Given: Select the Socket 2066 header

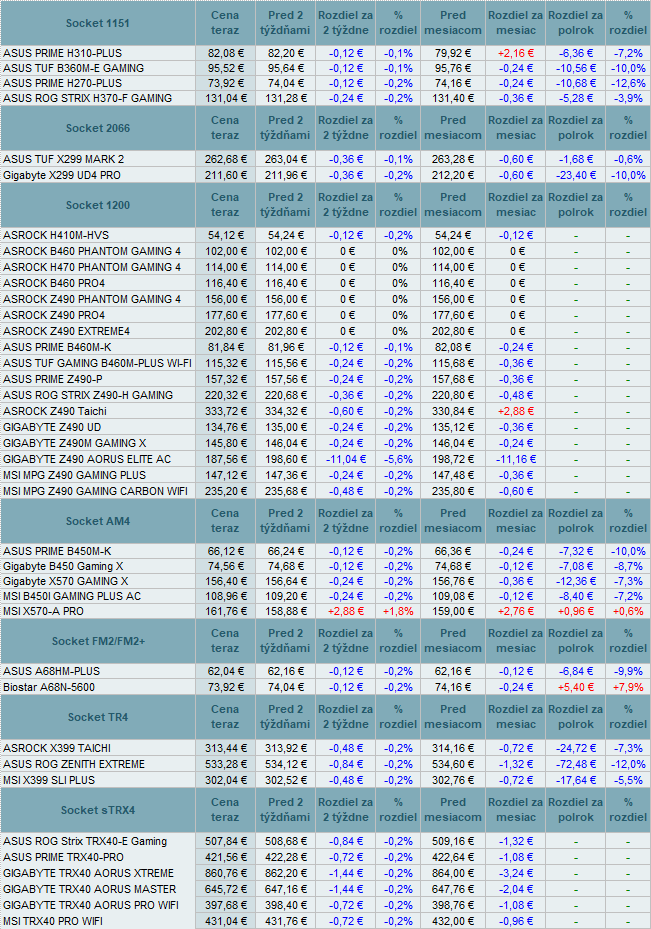Looking at the screenshot, I should click(98, 128).
